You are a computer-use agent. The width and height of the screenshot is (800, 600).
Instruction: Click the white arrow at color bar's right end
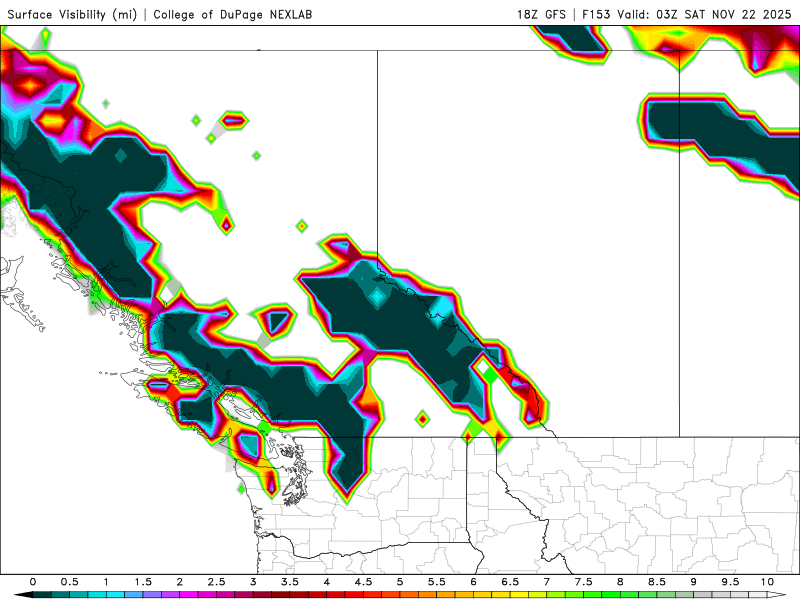[776, 594]
